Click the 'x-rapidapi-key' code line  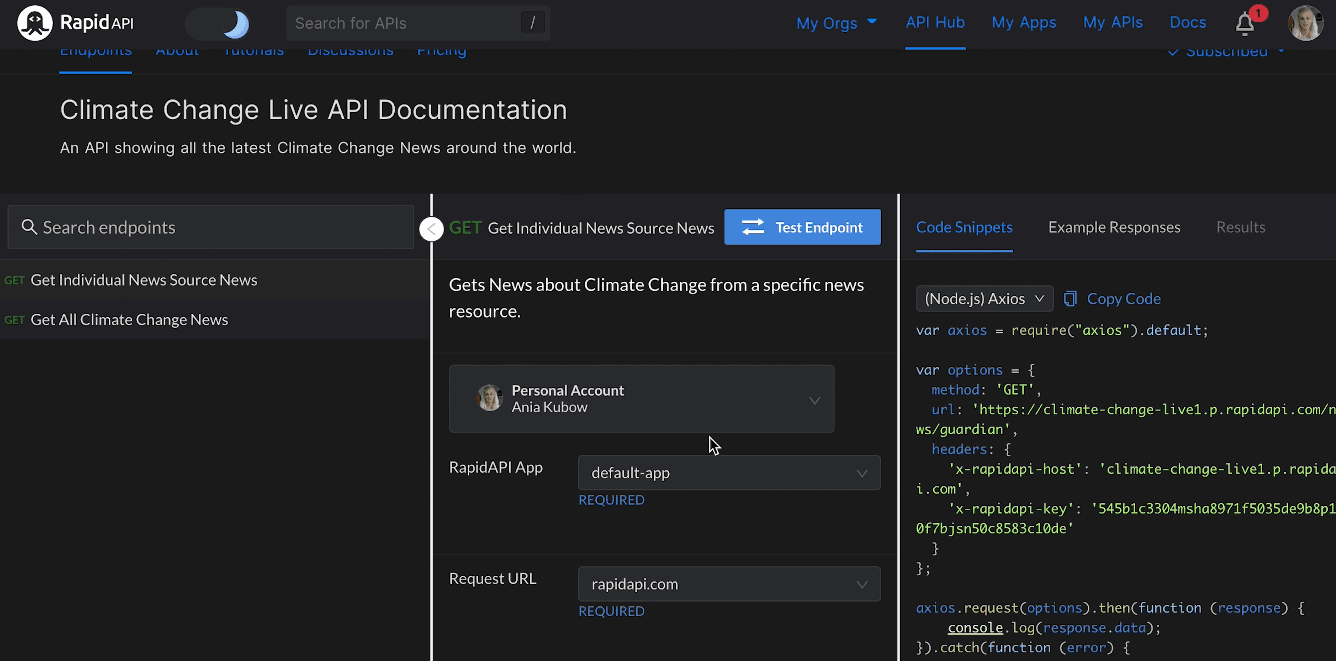pyautogui.click(x=1125, y=518)
